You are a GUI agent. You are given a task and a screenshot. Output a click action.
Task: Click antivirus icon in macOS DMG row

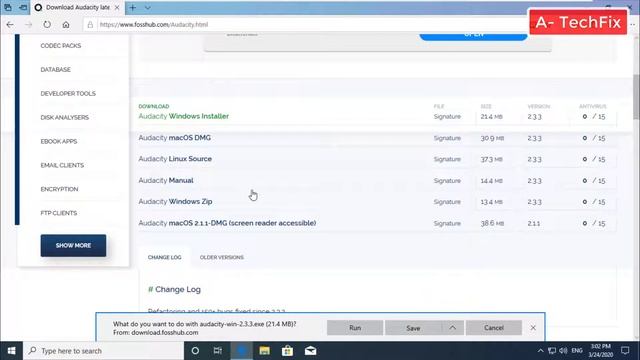pos(584,138)
